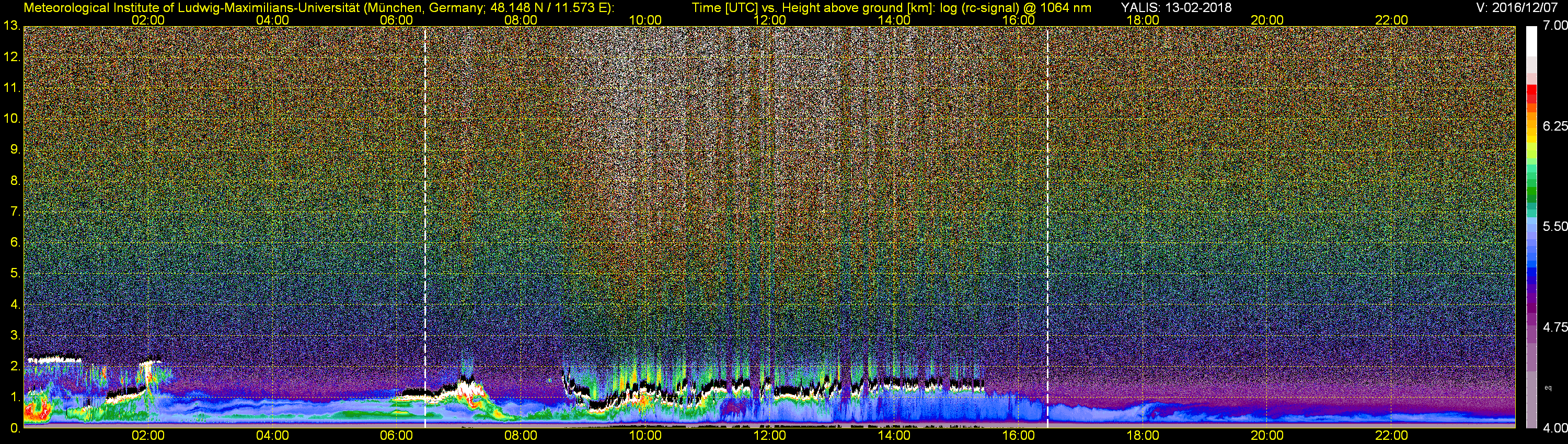Click the 5.50 value on the color scale
This screenshot has height=444, width=1568.
point(1554,226)
